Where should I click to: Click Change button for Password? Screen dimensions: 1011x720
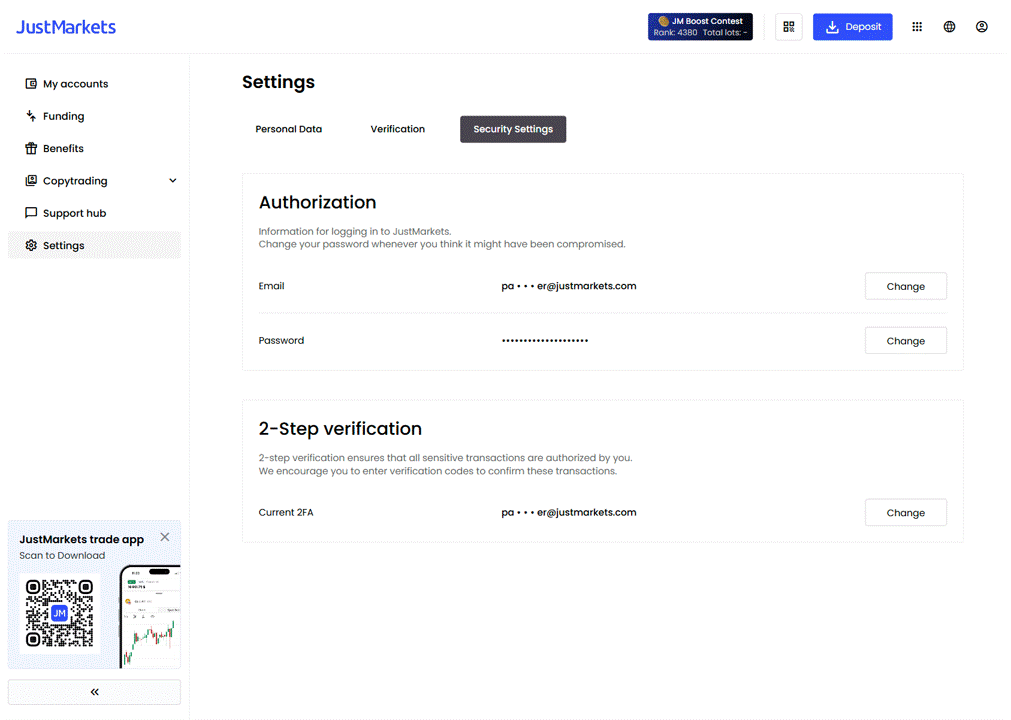coord(905,341)
